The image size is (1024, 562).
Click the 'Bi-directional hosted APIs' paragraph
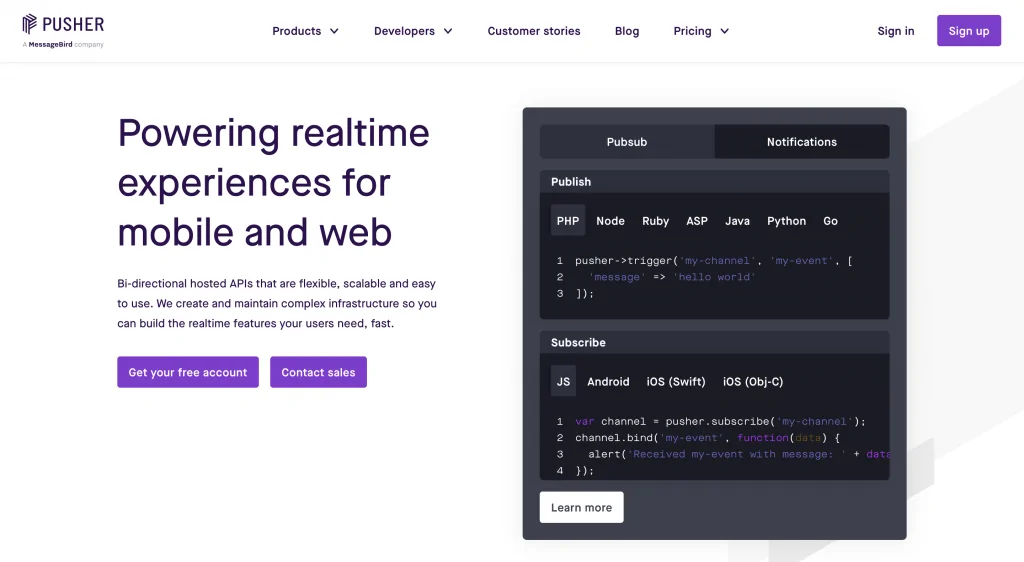point(278,303)
